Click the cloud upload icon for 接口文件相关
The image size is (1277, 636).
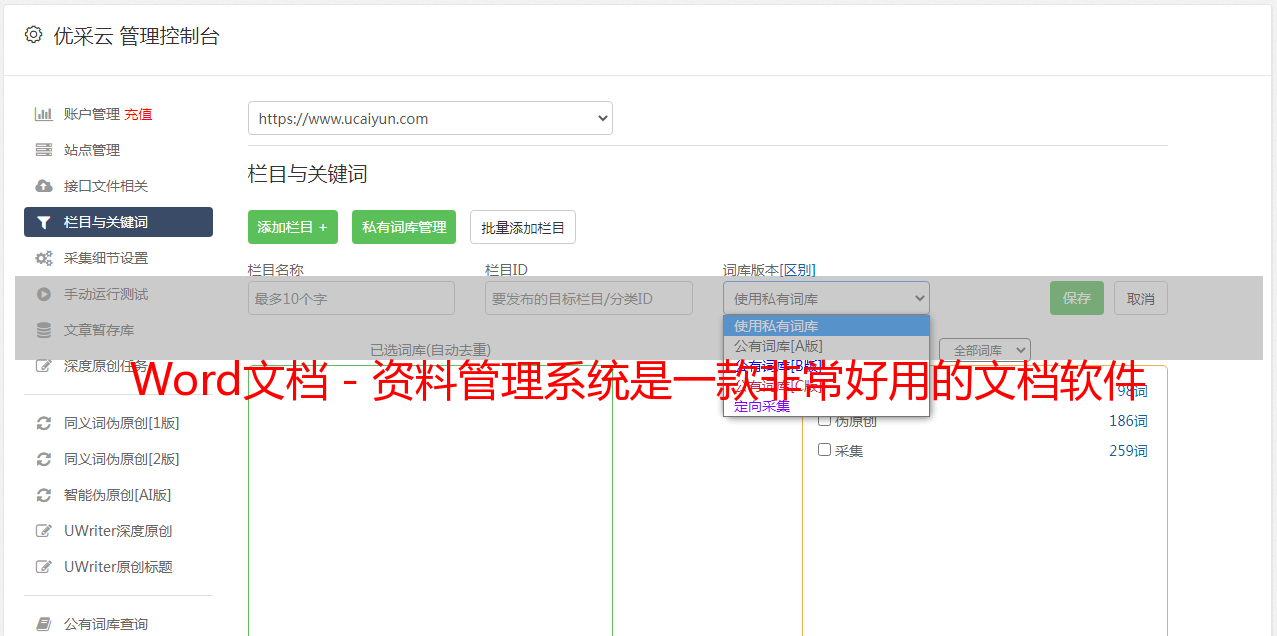tap(43, 186)
